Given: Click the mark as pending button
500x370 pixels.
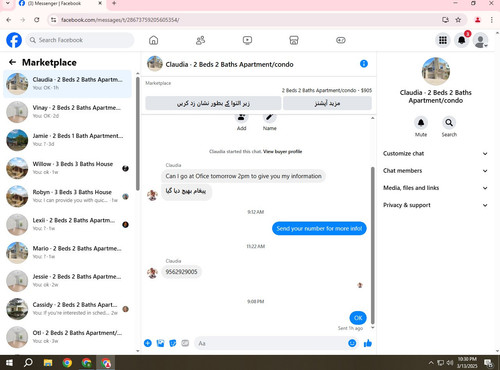Looking at the screenshot, I should (x=213, y=103).
